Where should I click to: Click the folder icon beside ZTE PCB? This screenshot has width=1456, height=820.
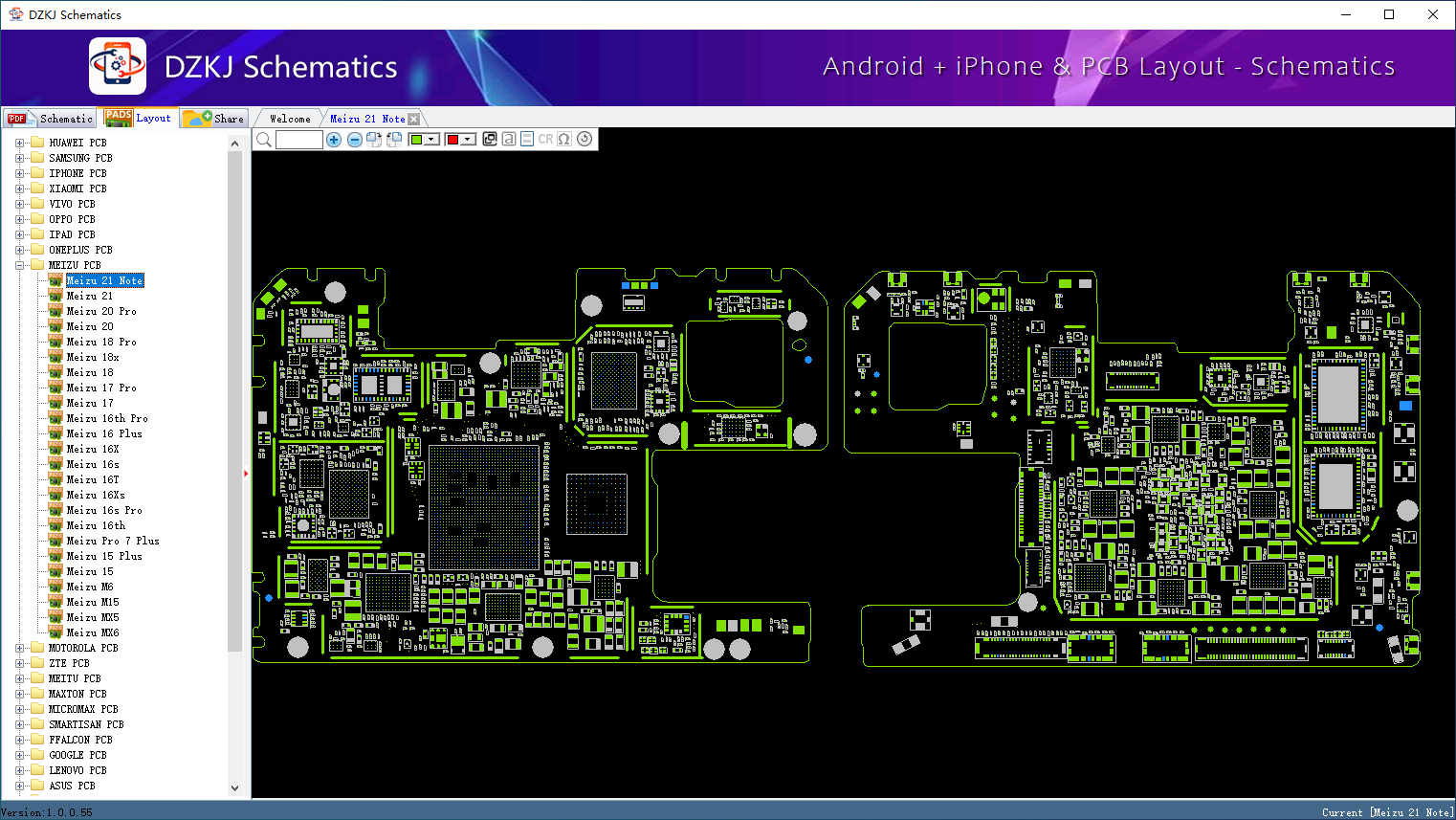pyautogui.click(x=37, y=663)
